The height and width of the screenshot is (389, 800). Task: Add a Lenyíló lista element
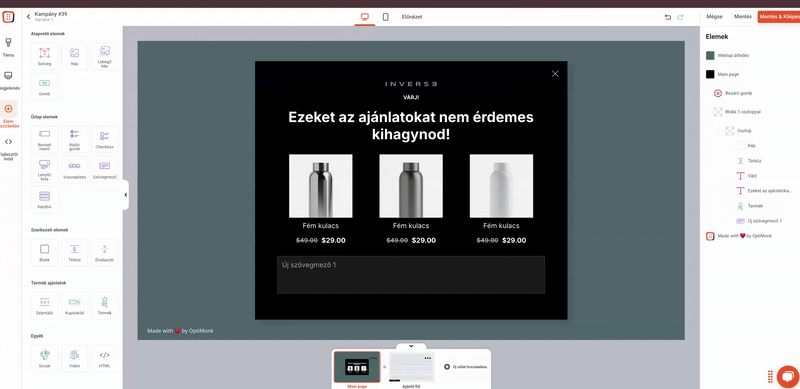[44, 169]
